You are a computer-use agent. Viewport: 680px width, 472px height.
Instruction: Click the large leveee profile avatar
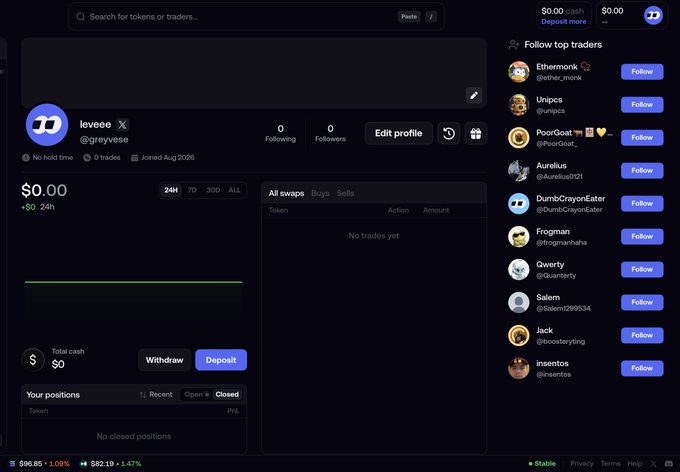tap(47, 125)
